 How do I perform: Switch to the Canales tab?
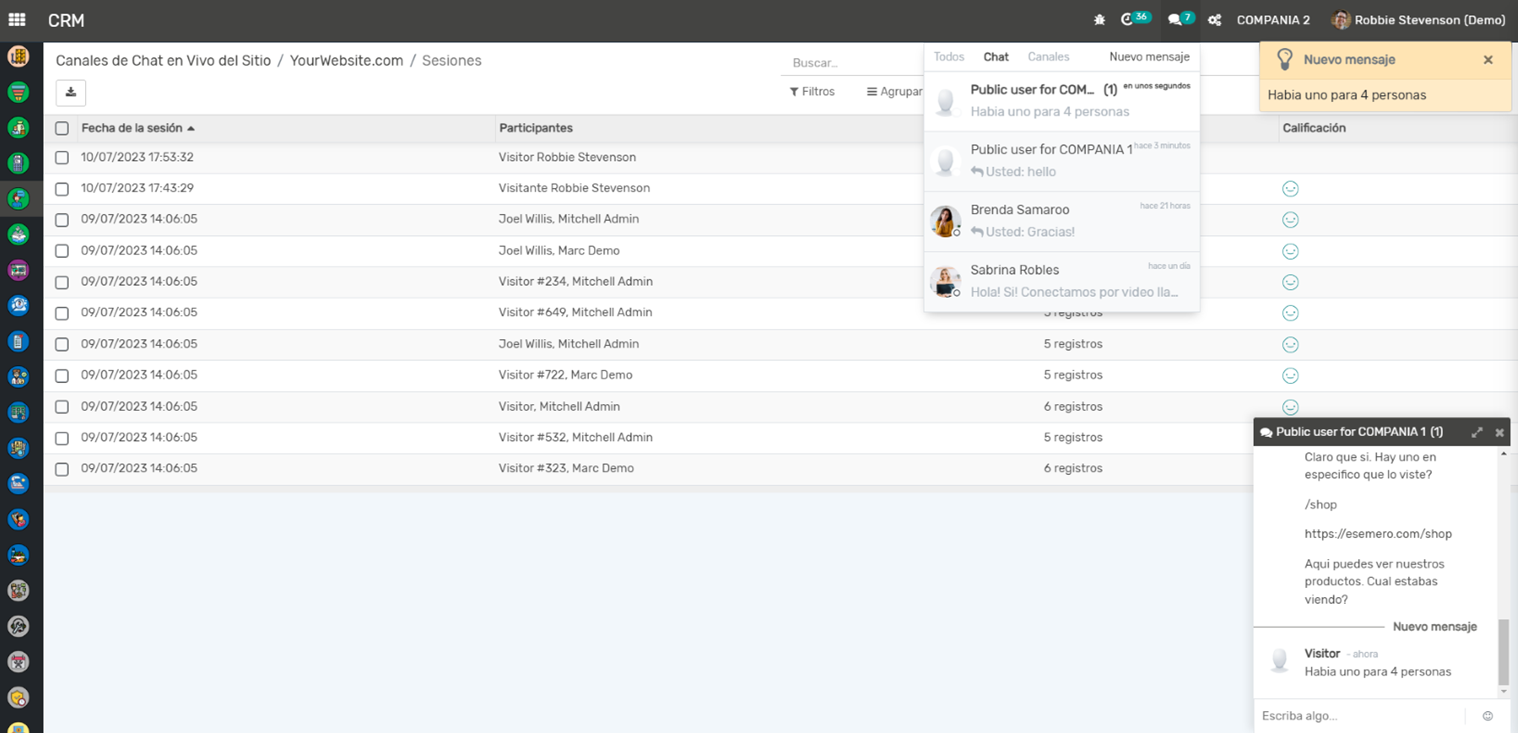(1048, 57)
